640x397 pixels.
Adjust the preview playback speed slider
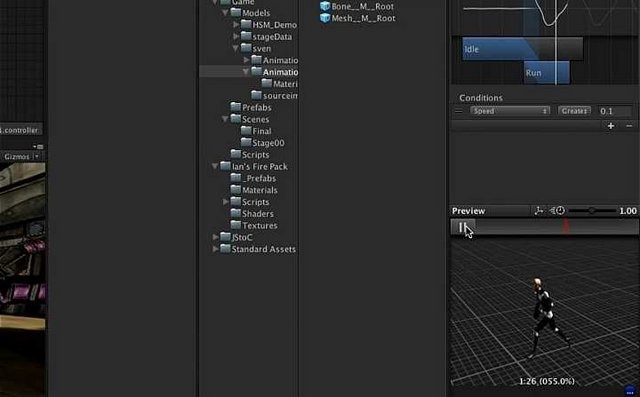pos(592,211)
